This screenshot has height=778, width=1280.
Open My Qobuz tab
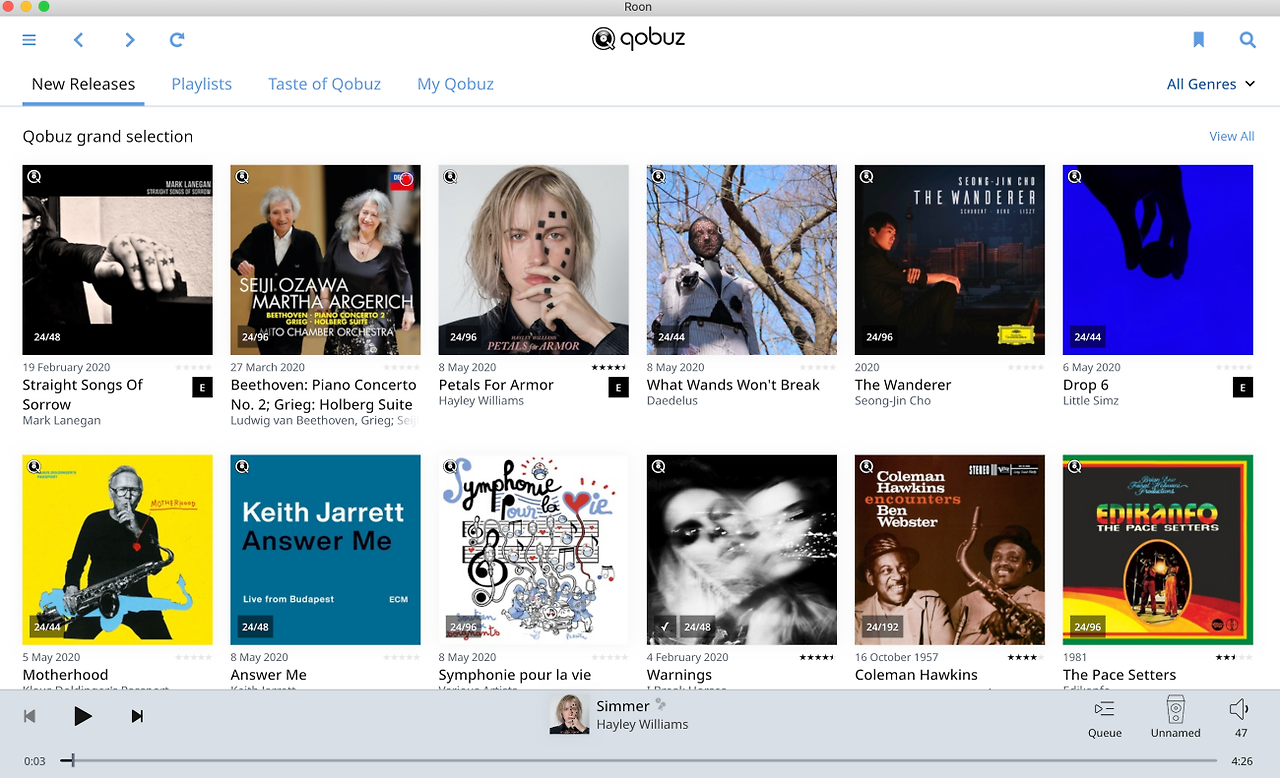(x=455, y=84)
